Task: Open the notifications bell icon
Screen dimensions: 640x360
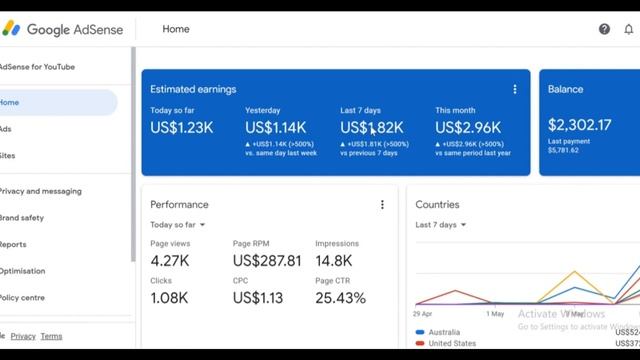Action: (629, 29)
